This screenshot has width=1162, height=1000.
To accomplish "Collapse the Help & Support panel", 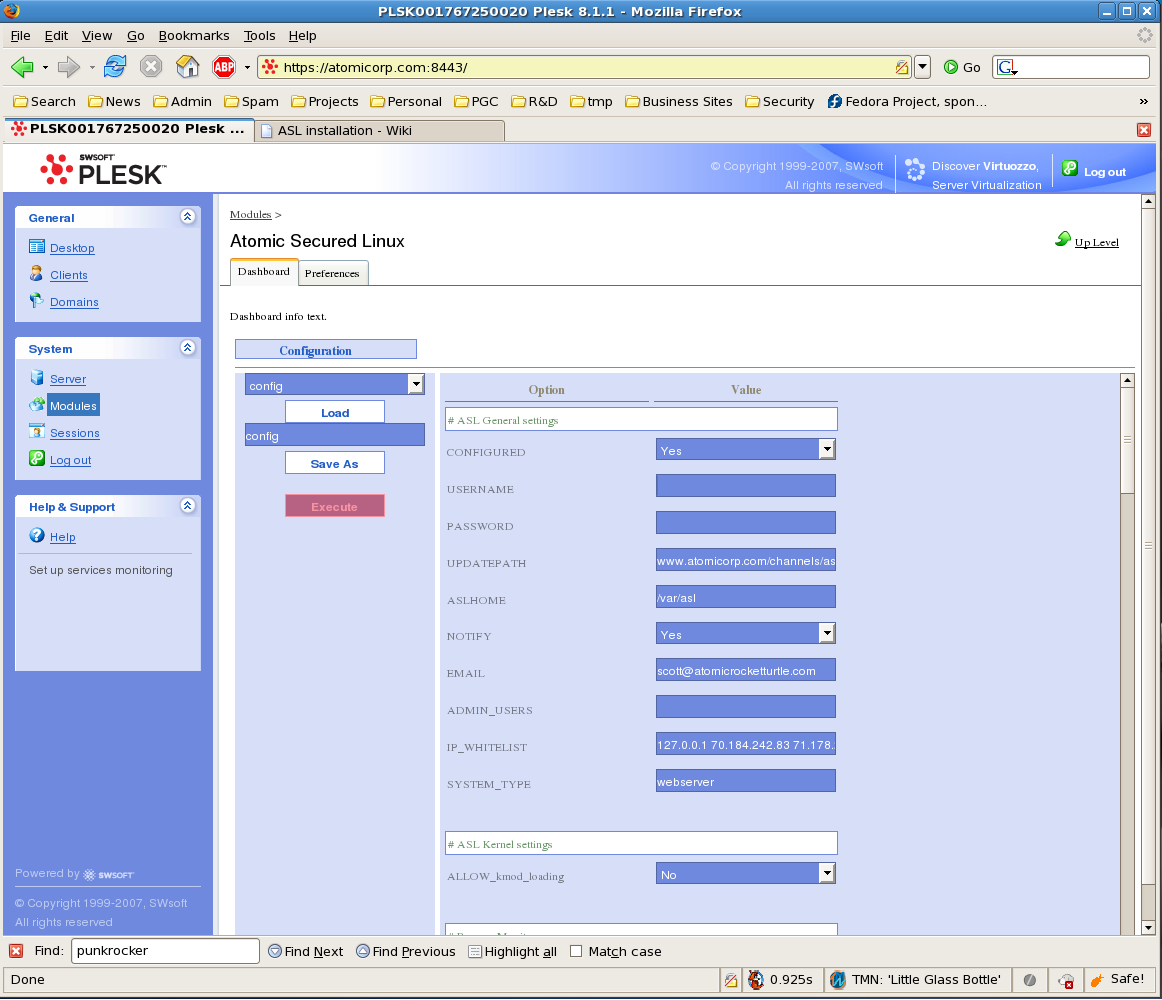I will click(187, 506).
